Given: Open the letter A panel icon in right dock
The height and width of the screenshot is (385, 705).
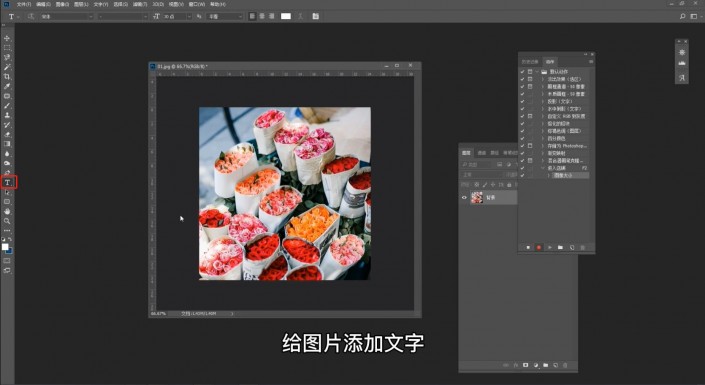Looking at the screenshot, I should [682, 77].
